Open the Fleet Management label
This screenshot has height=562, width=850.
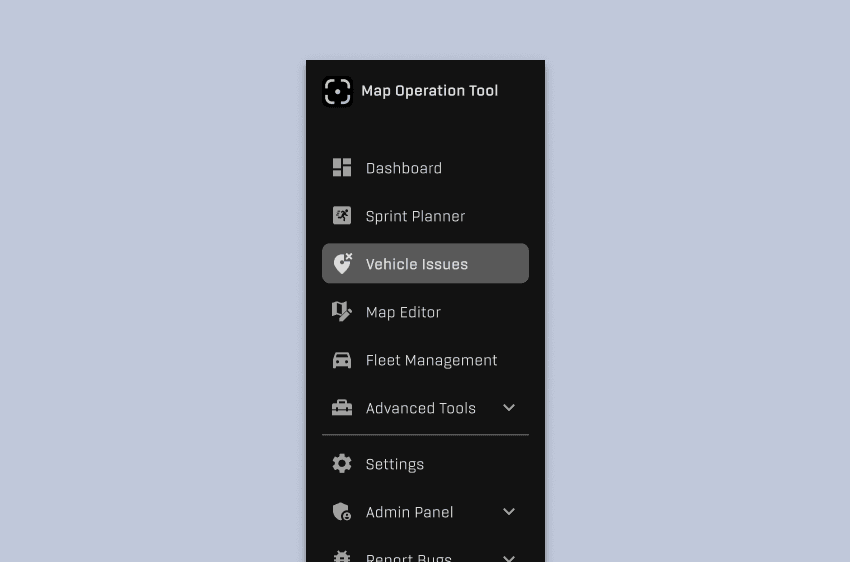coord(432,361)
